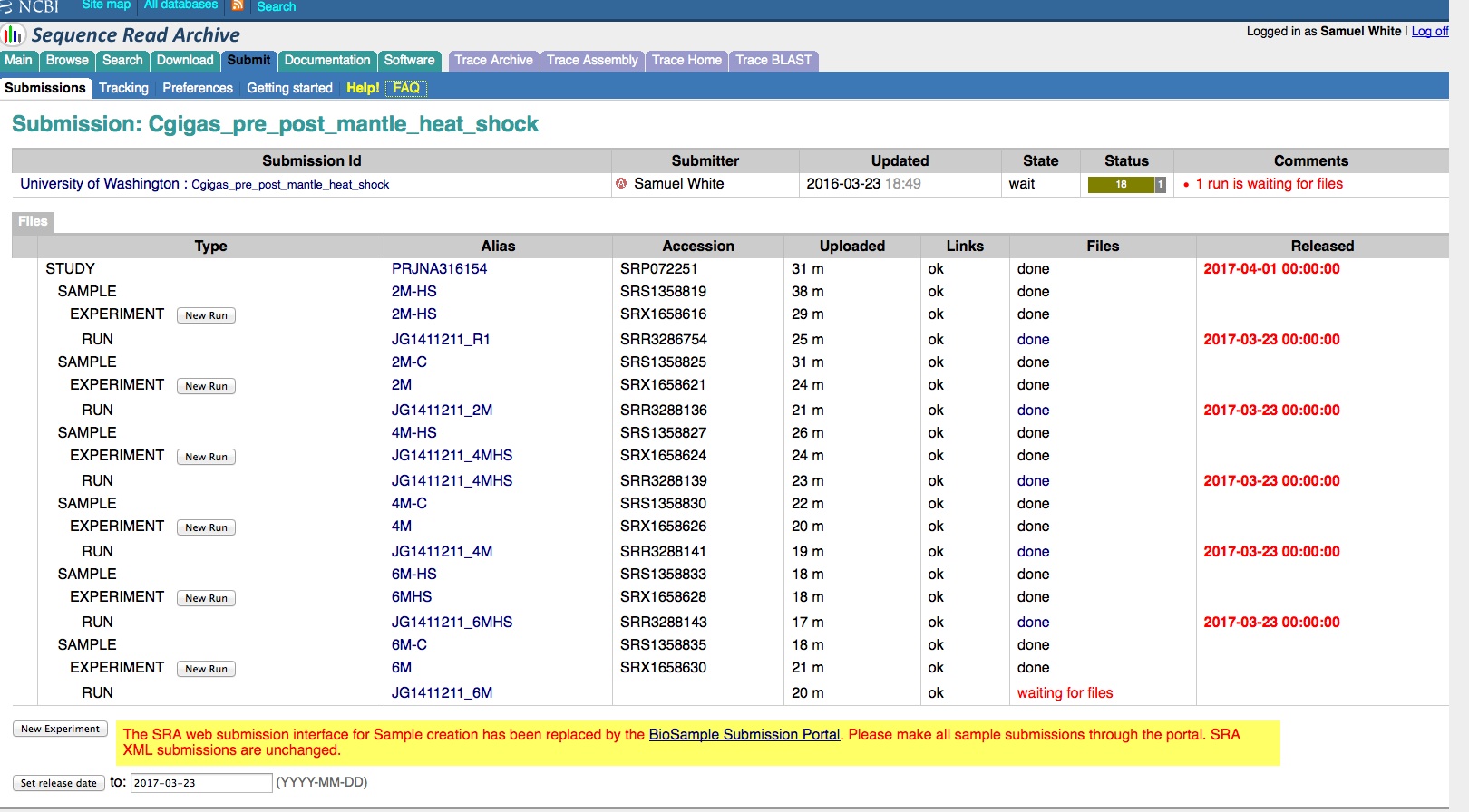
Task: Click New Run for experiment 6MHS
Action: [206, 598]
